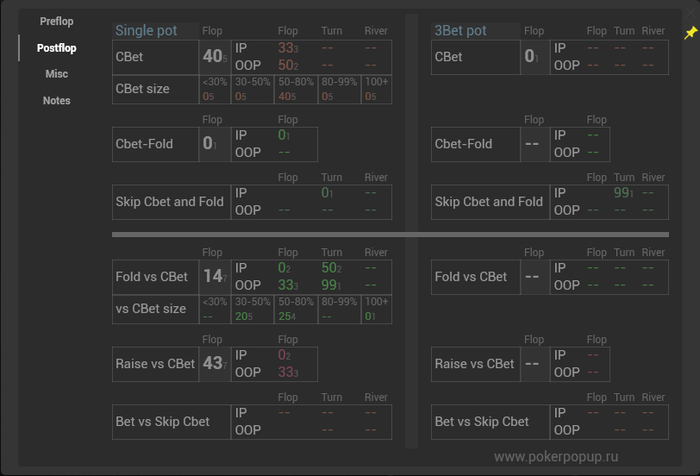The image size is (700, 476).
Task: Switch to the Preflop tab
Action: click(x=57, y=21)
